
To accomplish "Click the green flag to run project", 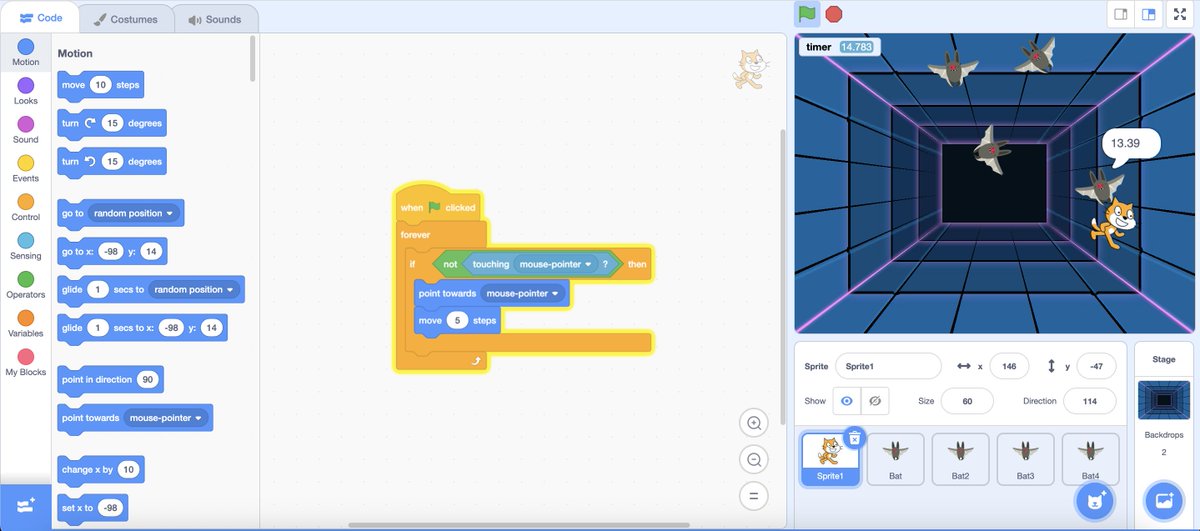I will pos(807,14).
